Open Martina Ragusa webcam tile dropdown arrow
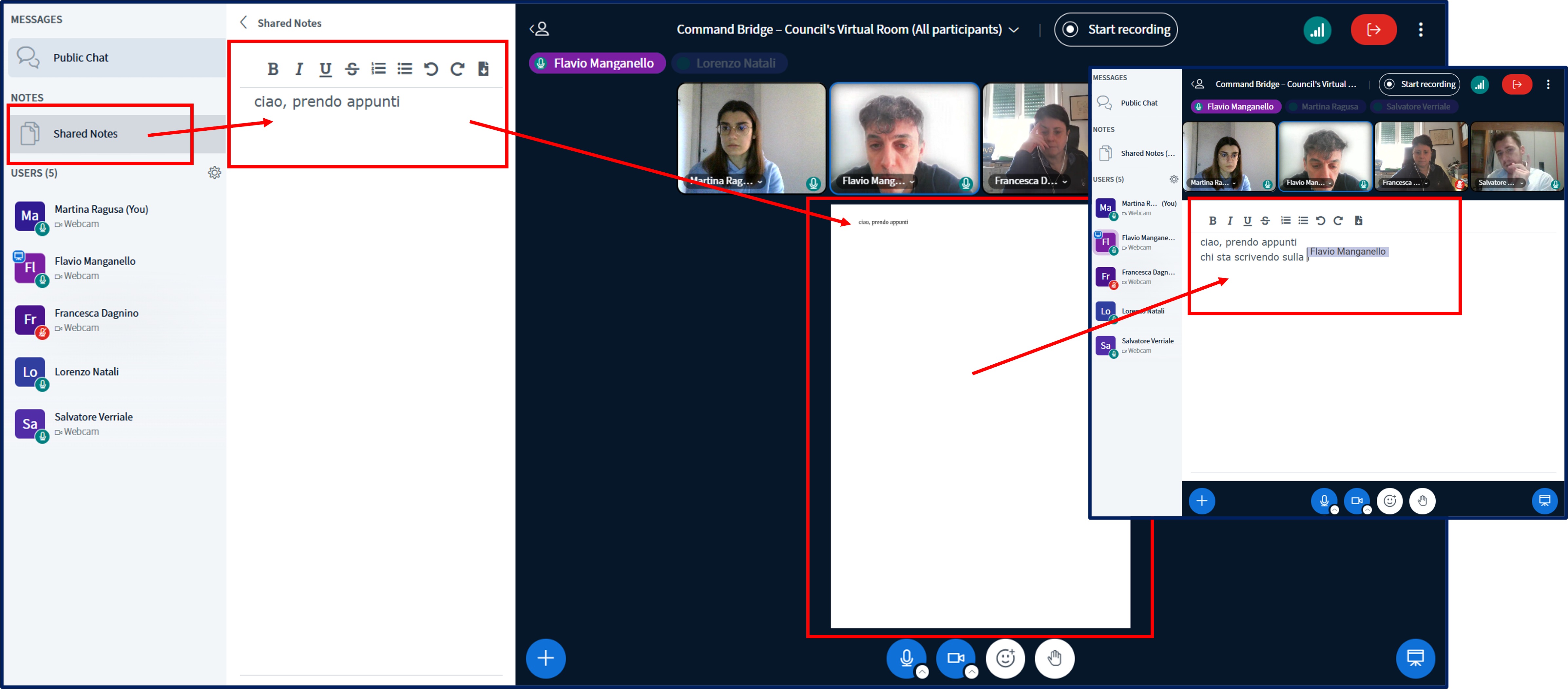The image size is (1568, 689). (760, 182)
